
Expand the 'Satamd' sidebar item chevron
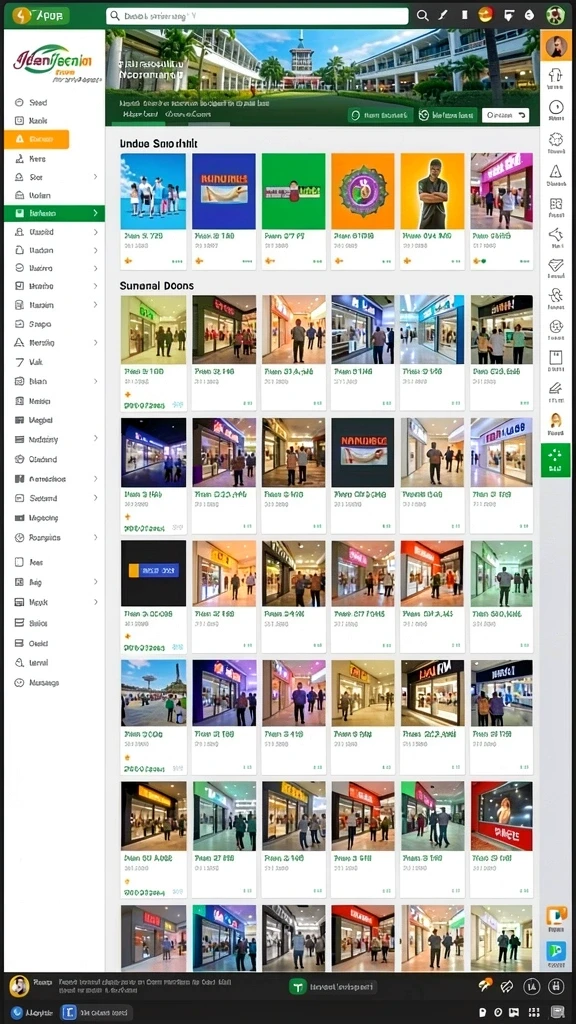pyautogui.click(x=95, y=498)
